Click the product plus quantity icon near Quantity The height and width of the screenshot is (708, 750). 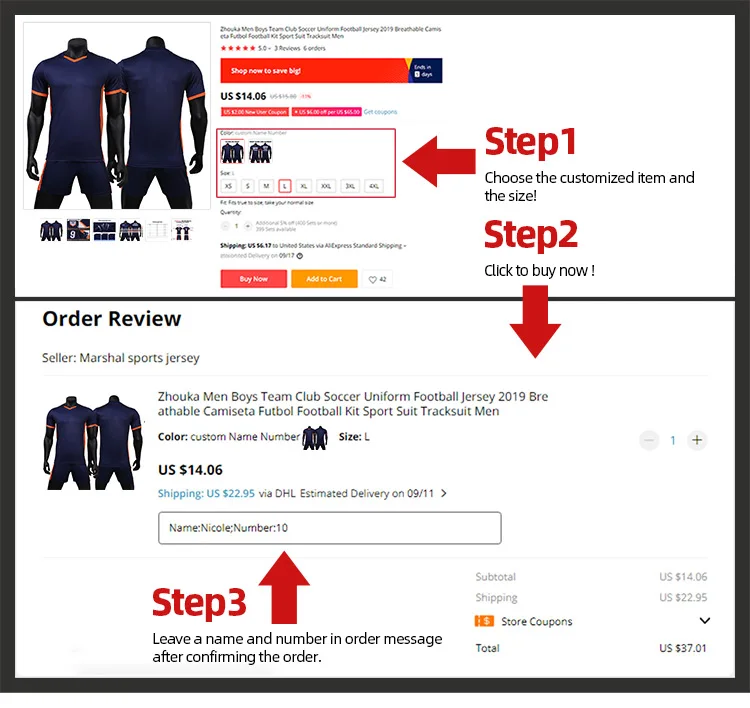coord(248,226)
